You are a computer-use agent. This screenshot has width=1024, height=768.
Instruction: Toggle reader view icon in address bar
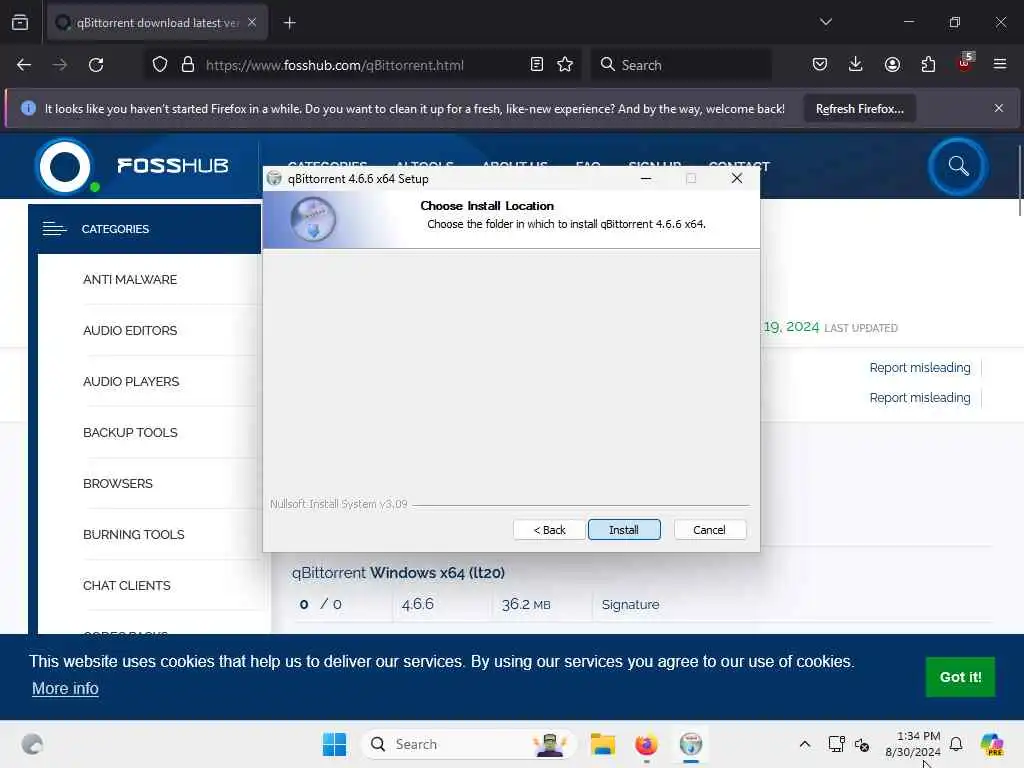click(x=537, y=65)
